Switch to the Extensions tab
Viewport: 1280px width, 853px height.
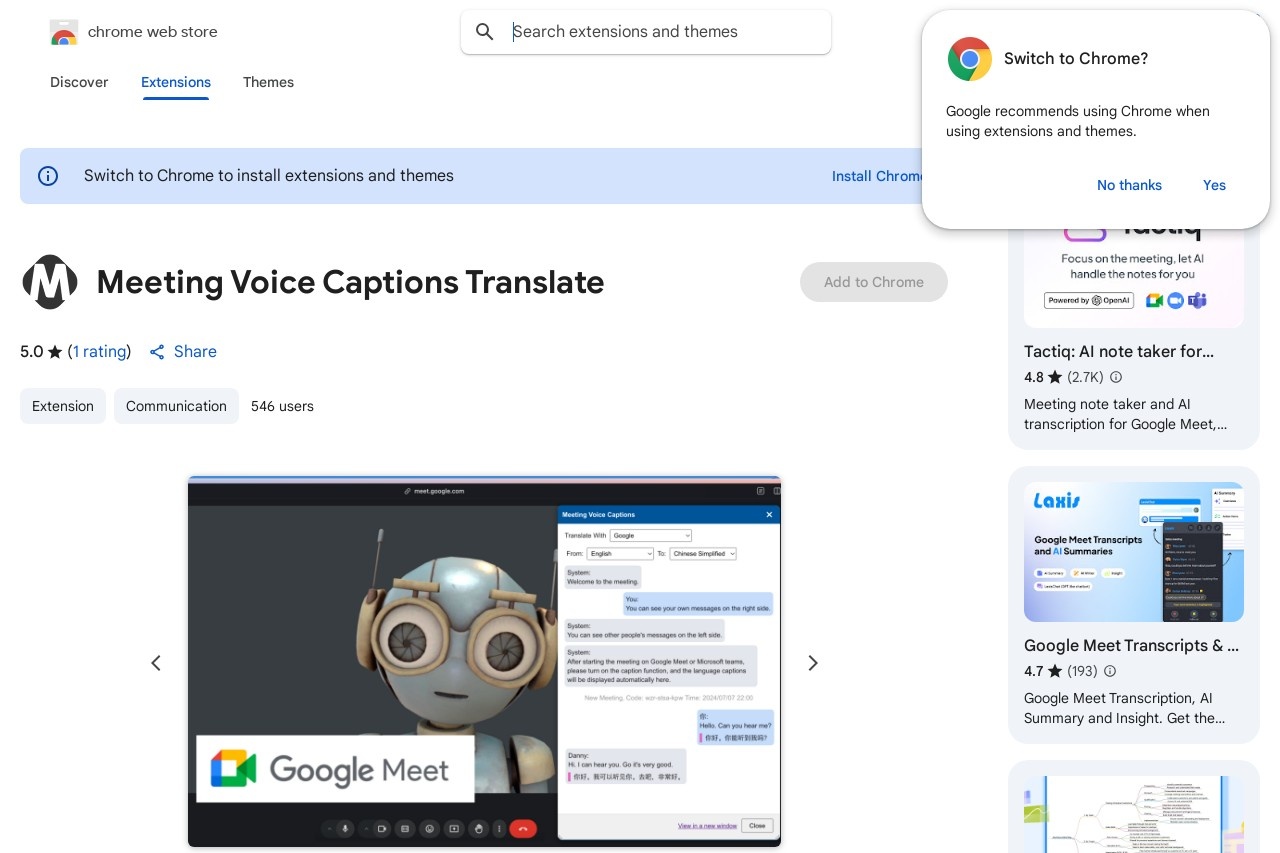(x=176, y=82)
